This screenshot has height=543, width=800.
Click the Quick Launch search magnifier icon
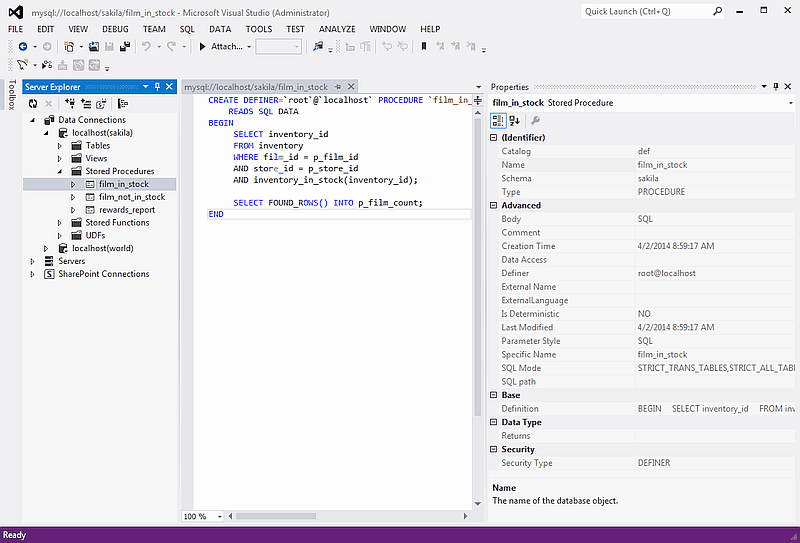(x=717, y=11)
